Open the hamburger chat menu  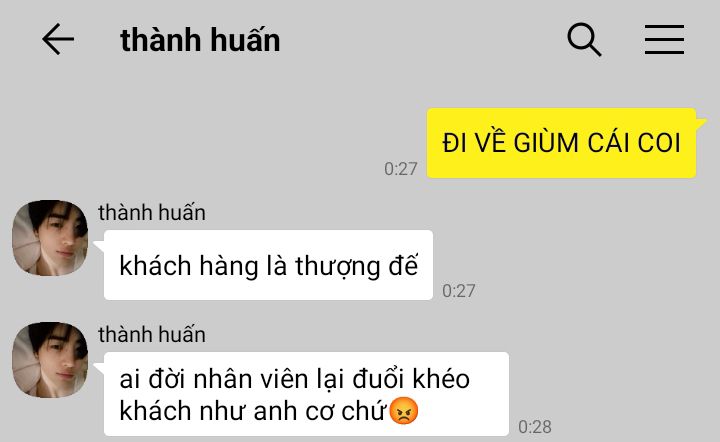(x=664, y=39)
